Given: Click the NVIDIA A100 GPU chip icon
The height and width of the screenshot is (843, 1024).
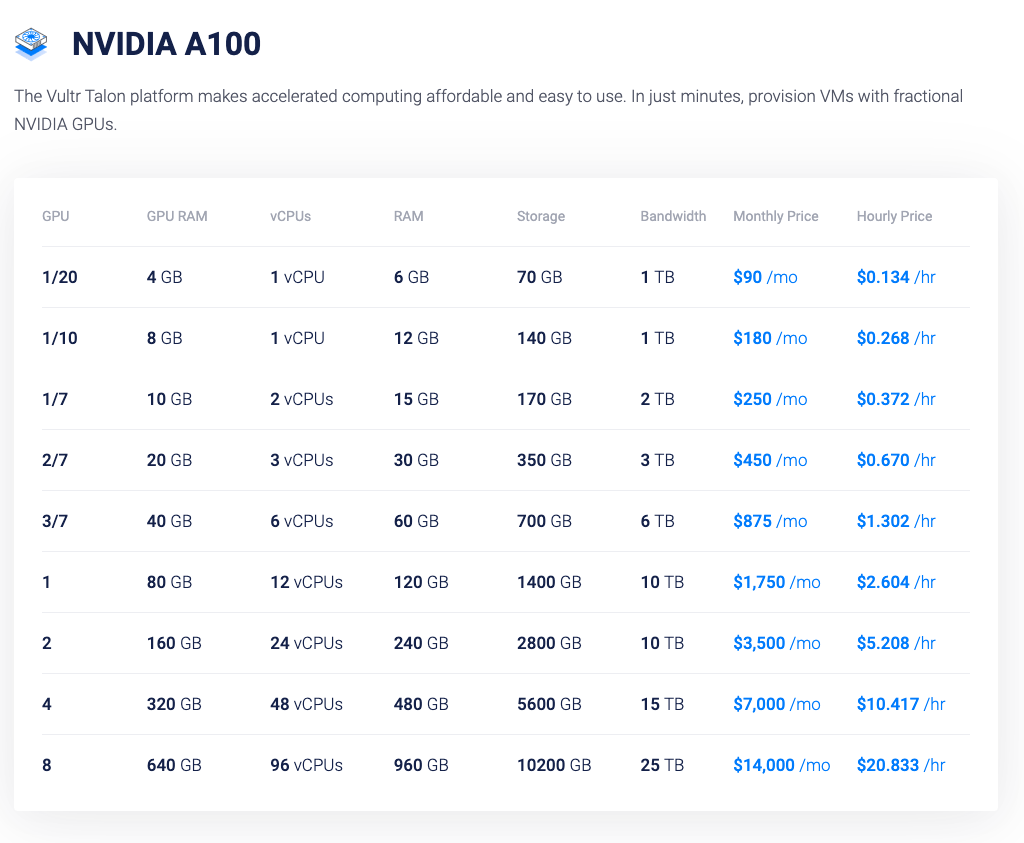Looking at the screenshot, I should (31, 44).
